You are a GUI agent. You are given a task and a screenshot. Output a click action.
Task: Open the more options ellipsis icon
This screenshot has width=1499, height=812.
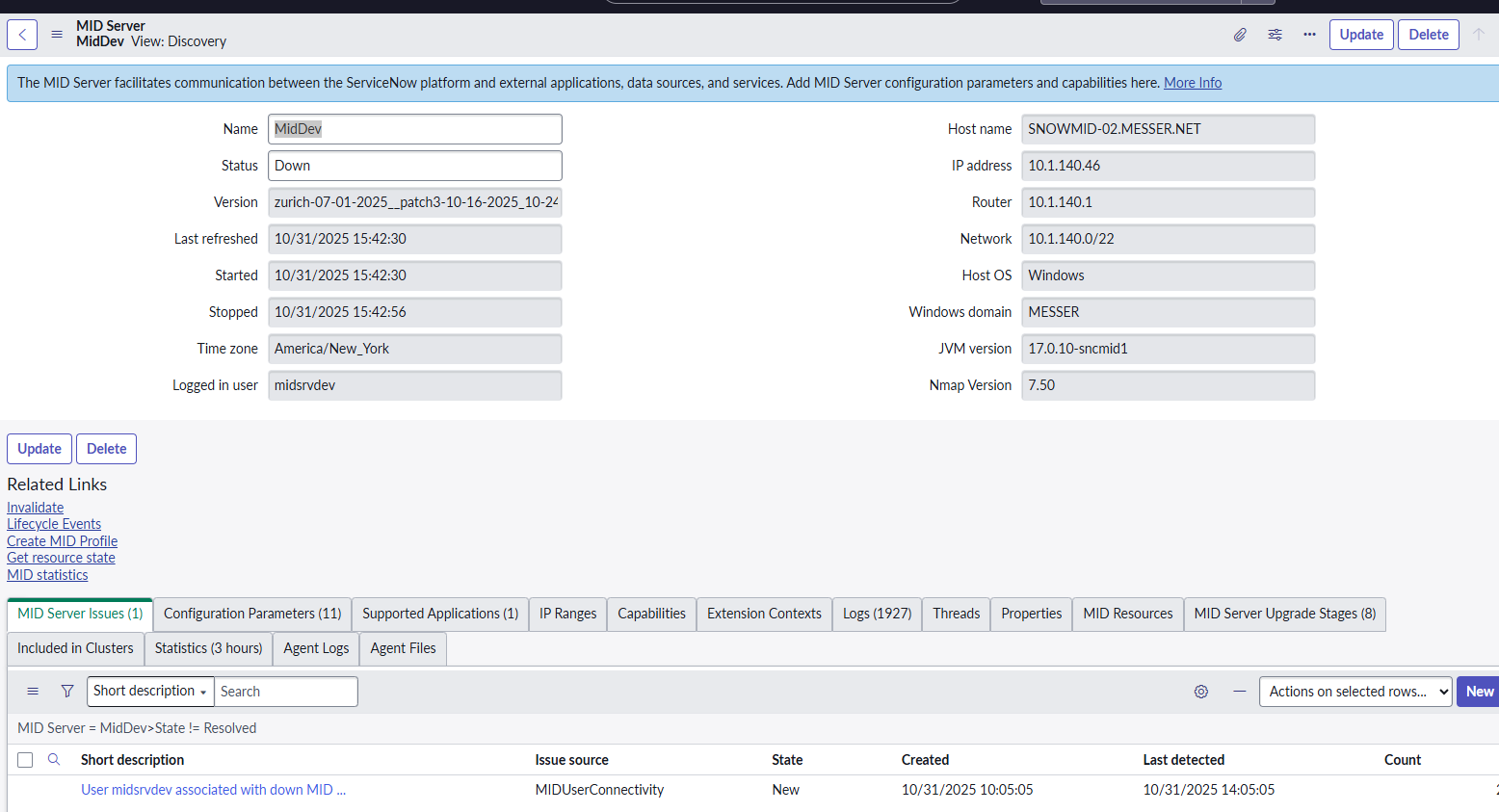(x=1309, y=35)
